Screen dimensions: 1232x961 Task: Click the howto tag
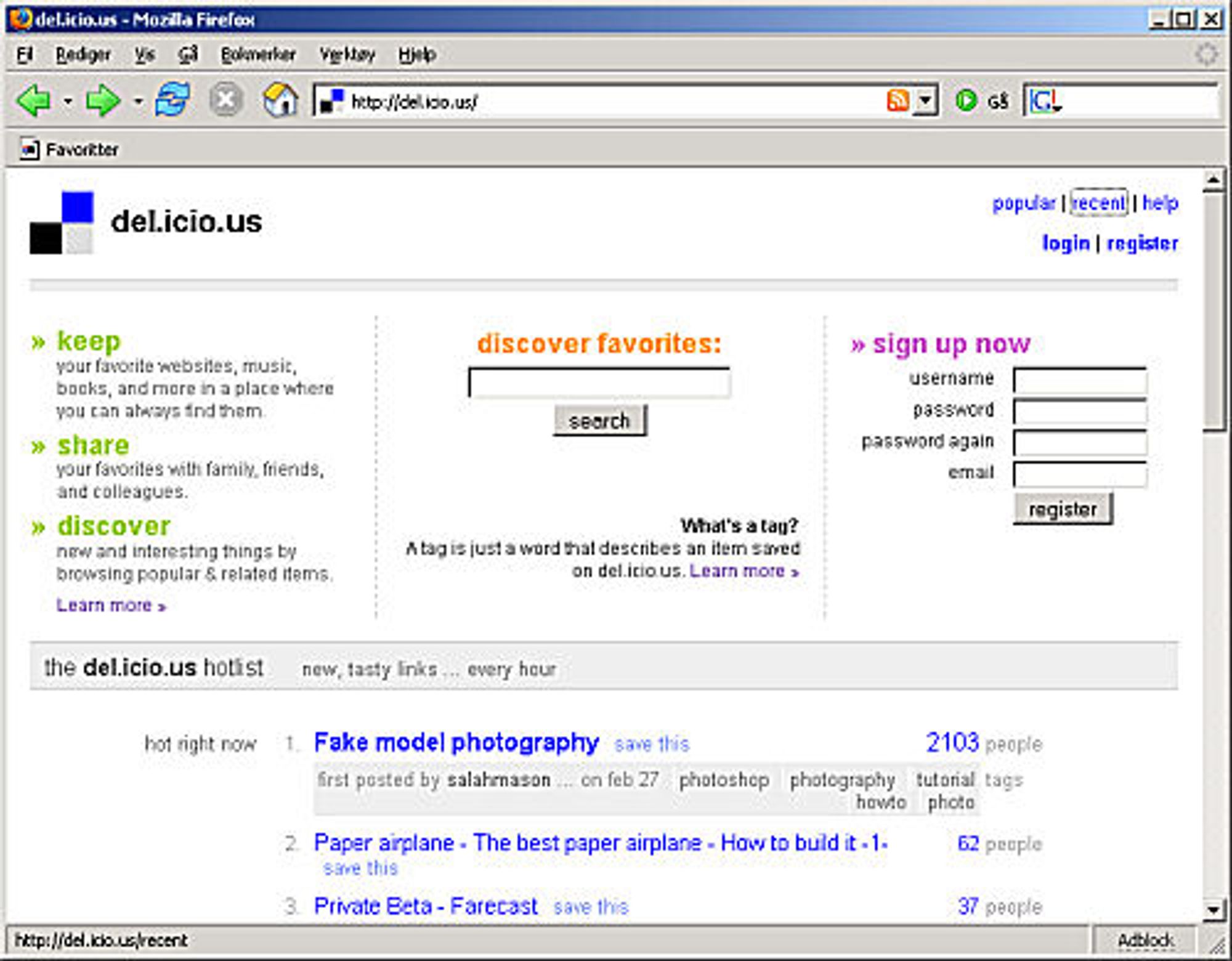[881, 802]
